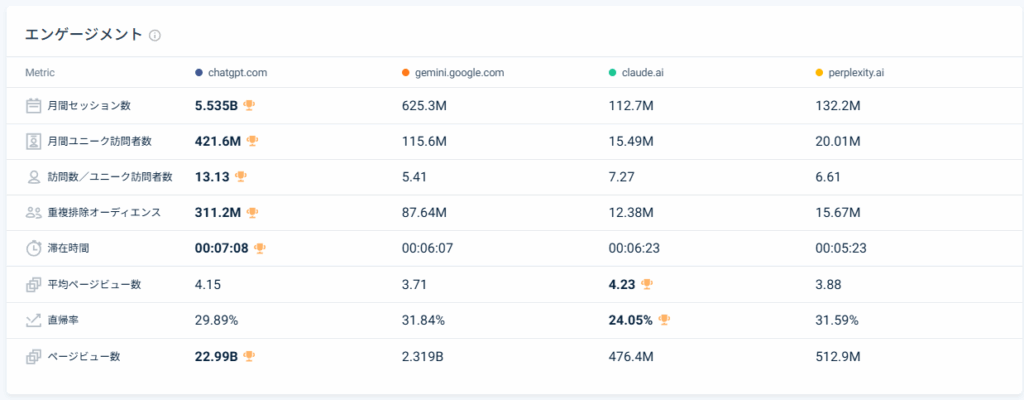Click the green dot for claude.ai
The height and width of the screenshot is (400, 1024).
[x=612, y=73]
